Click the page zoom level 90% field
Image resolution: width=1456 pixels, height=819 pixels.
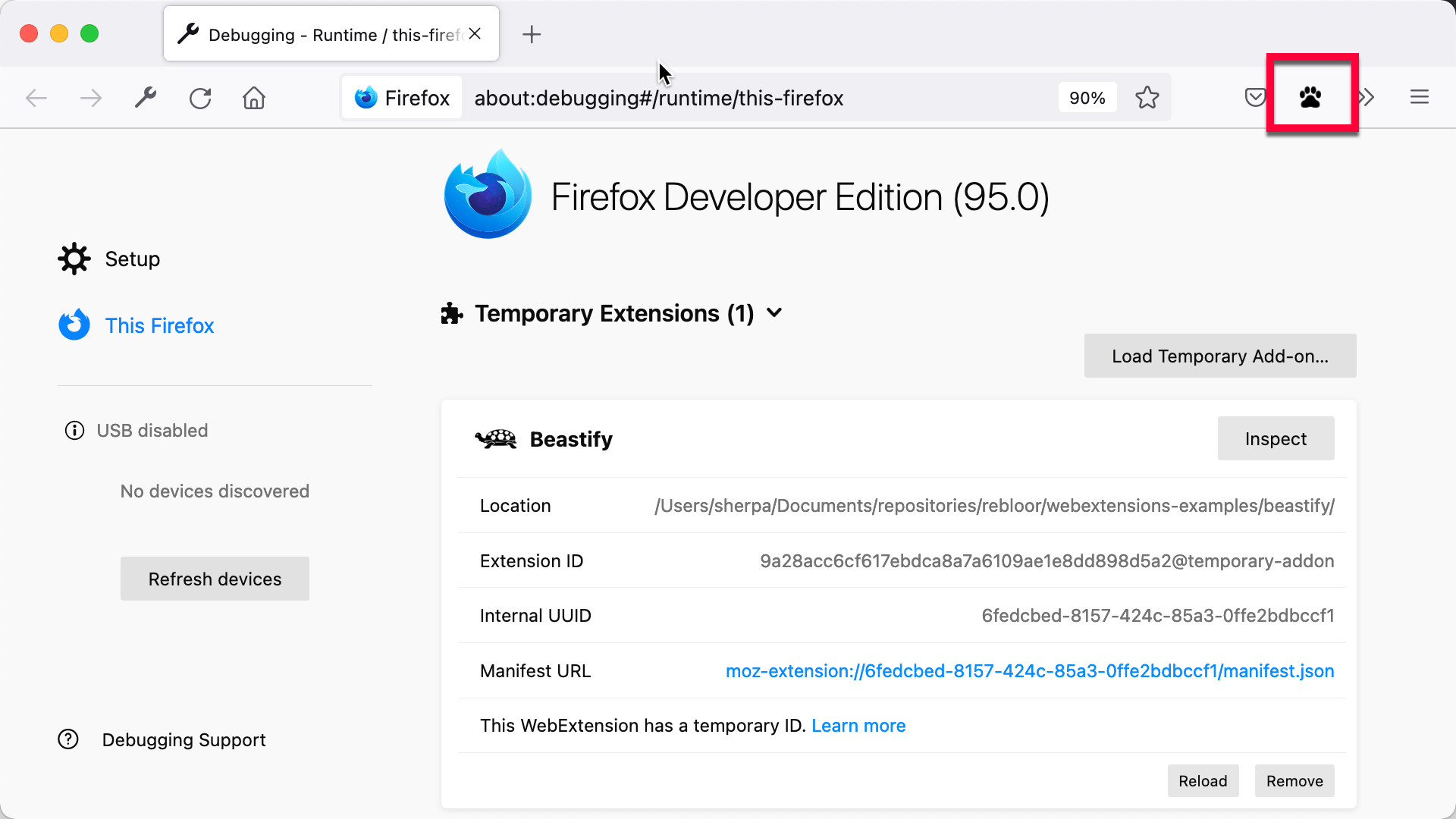click(1087, 97)
